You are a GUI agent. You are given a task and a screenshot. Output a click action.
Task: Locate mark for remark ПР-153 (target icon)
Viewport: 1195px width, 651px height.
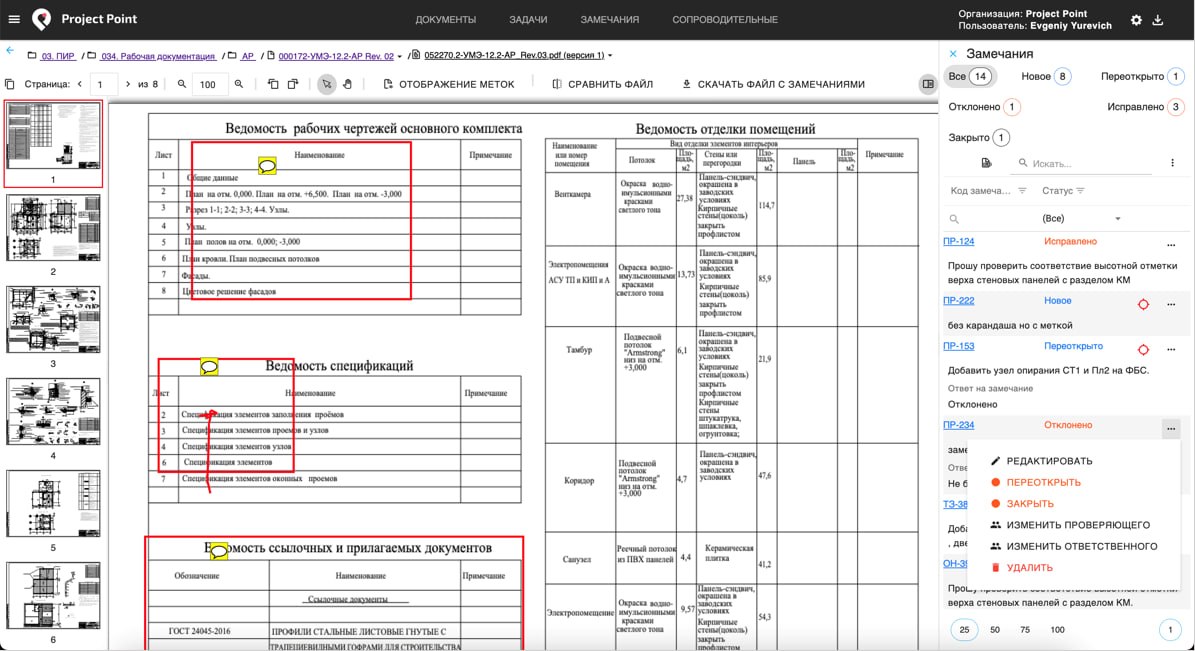(x=1143, y=349)
